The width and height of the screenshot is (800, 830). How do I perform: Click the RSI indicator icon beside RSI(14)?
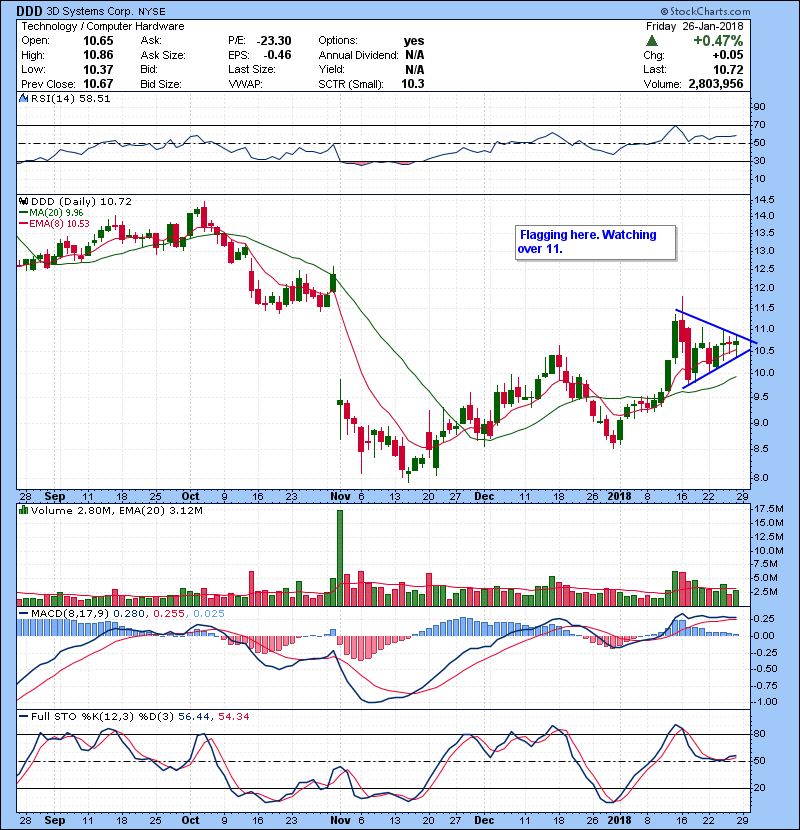[x=23, y=98]
